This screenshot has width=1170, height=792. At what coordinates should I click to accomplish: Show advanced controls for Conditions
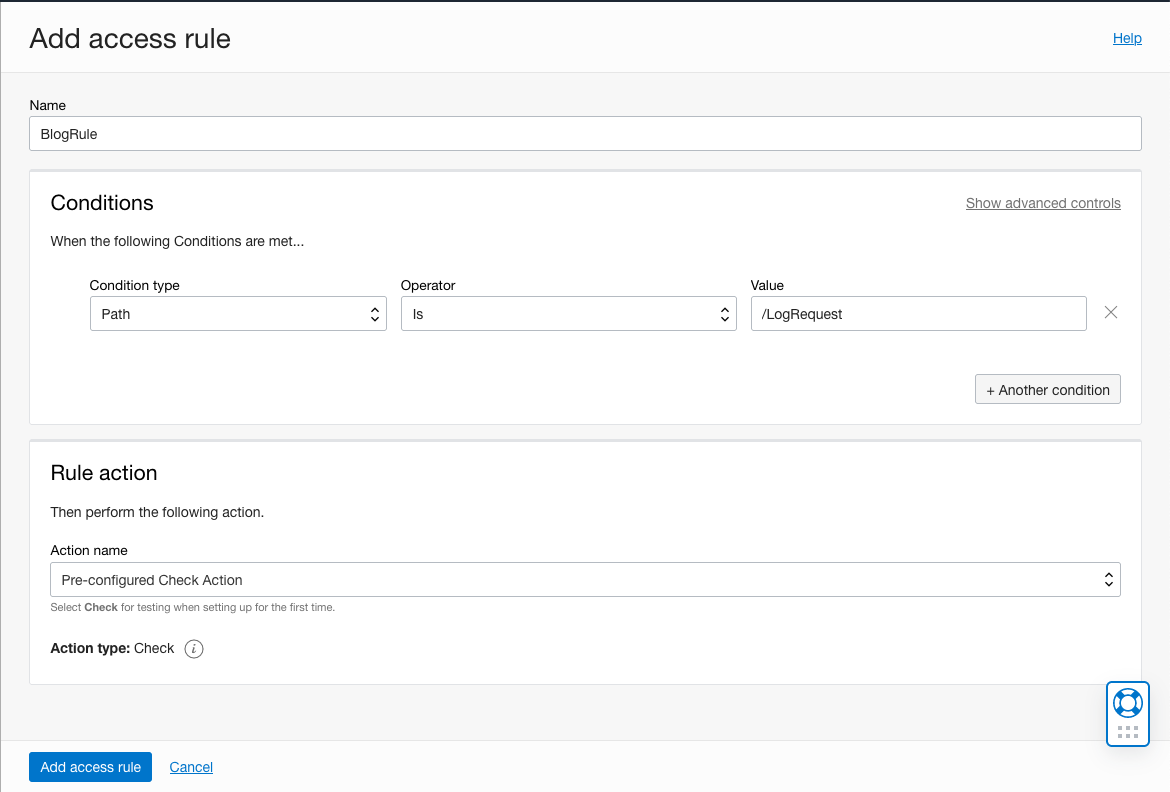(1043, 203)
